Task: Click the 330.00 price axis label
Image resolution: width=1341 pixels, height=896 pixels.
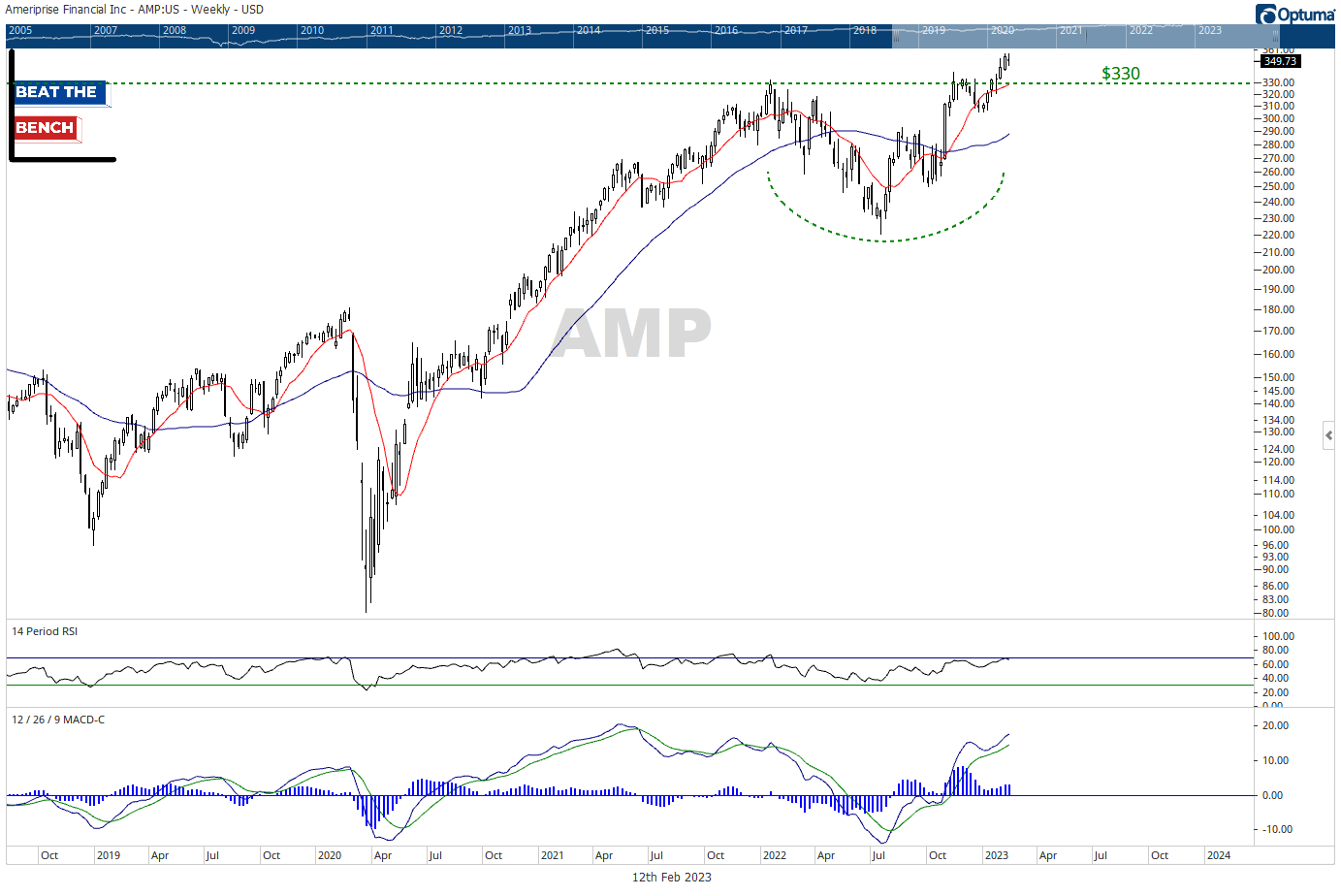Action: (1279, 82)
